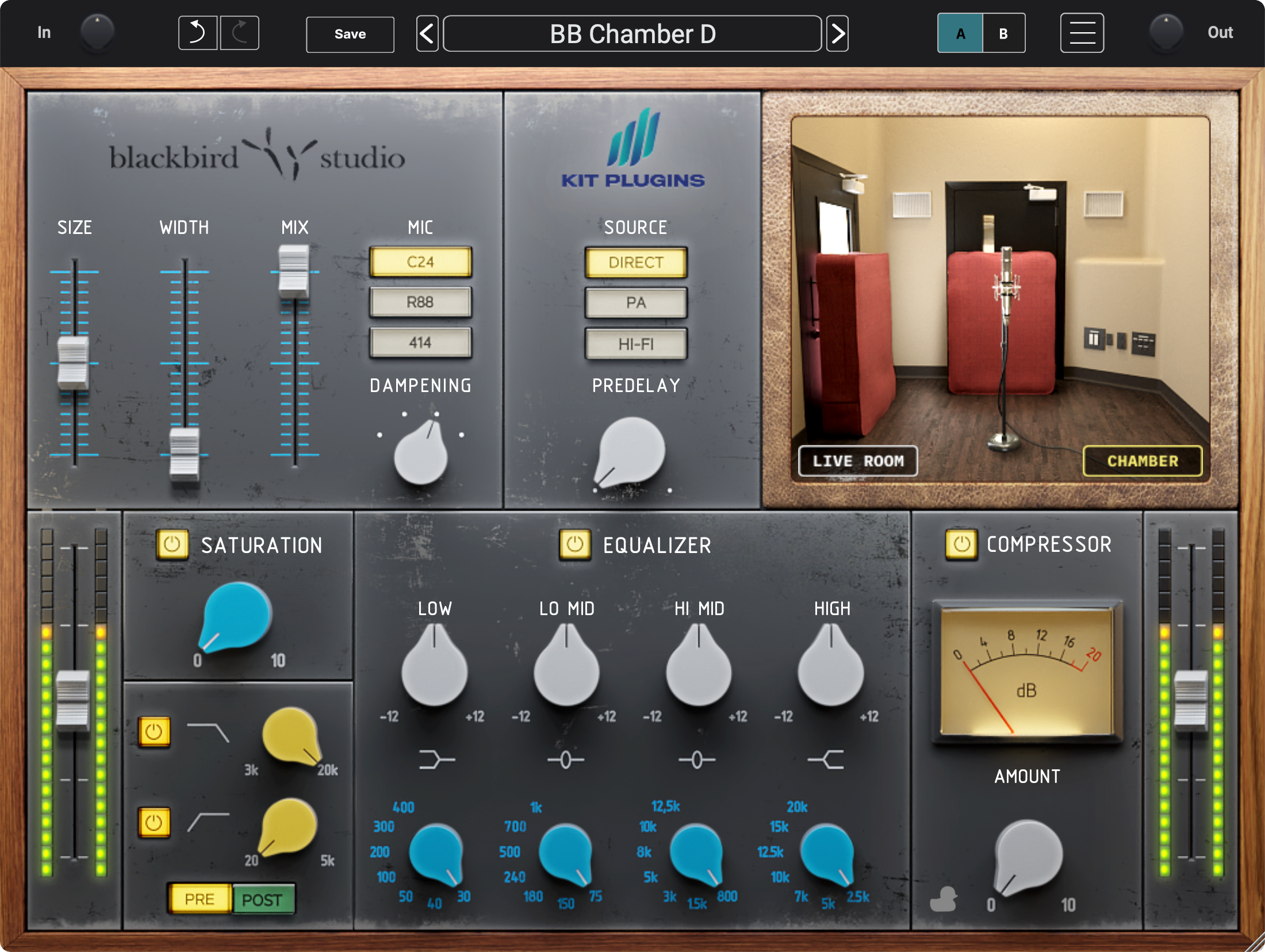Go to the next preset arrow
1265x952 pixels.
[837, 34]
